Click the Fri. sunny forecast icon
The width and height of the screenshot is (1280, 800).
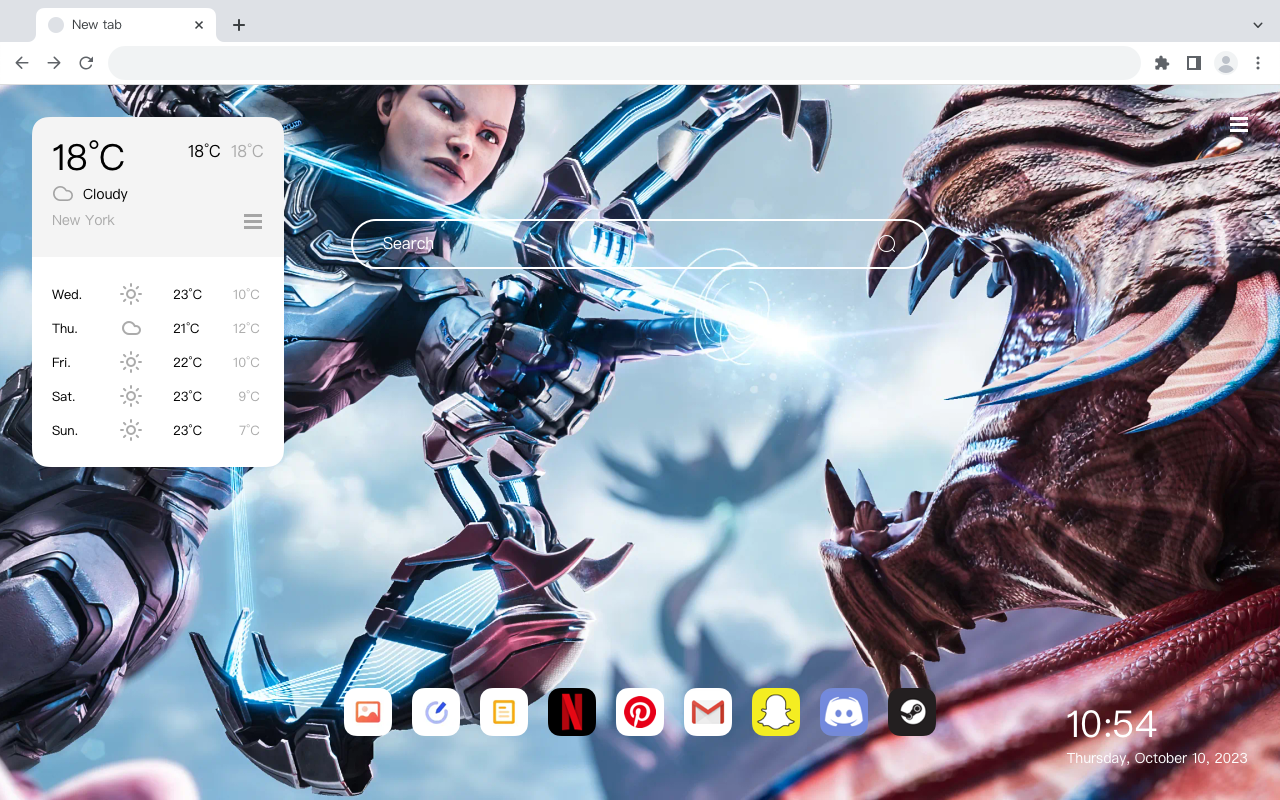click(131, 362)
